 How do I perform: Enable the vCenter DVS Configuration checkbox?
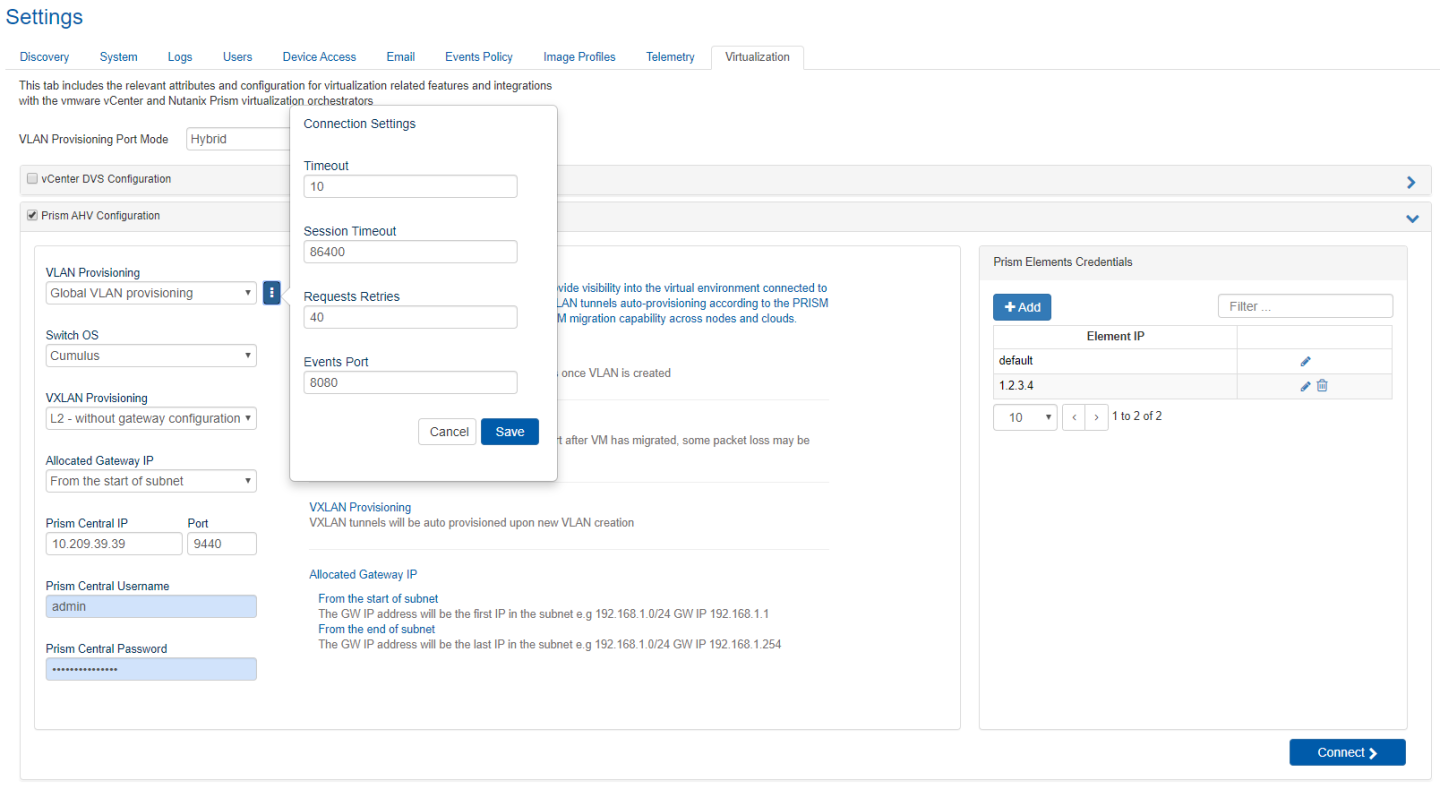click(x=33, y=179)
